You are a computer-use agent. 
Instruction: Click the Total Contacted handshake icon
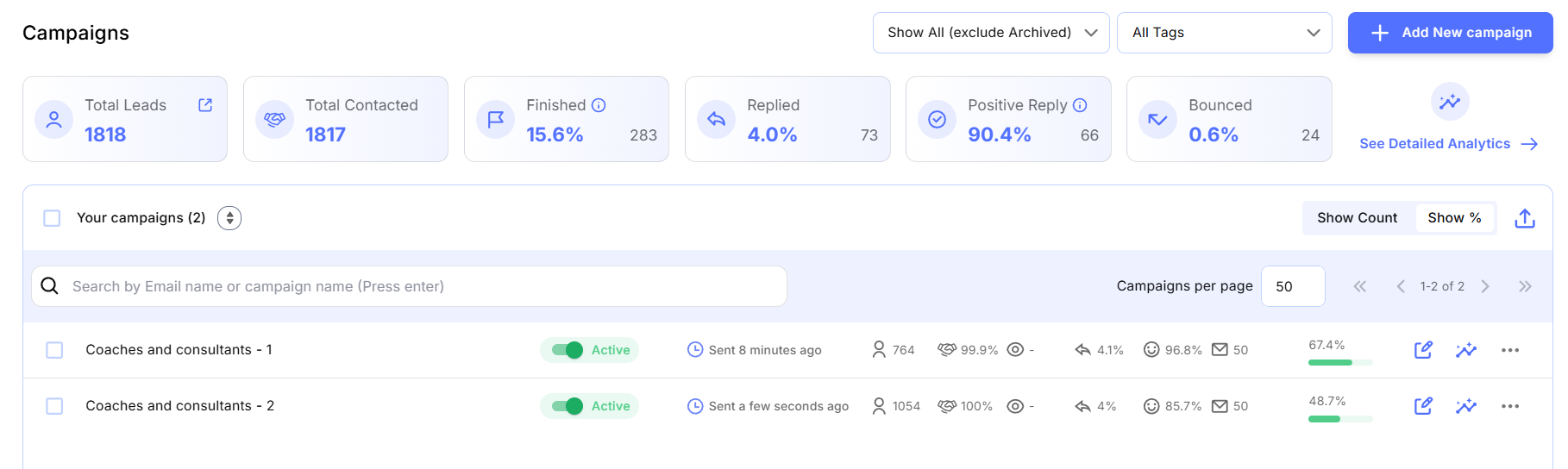coord(275,119)
